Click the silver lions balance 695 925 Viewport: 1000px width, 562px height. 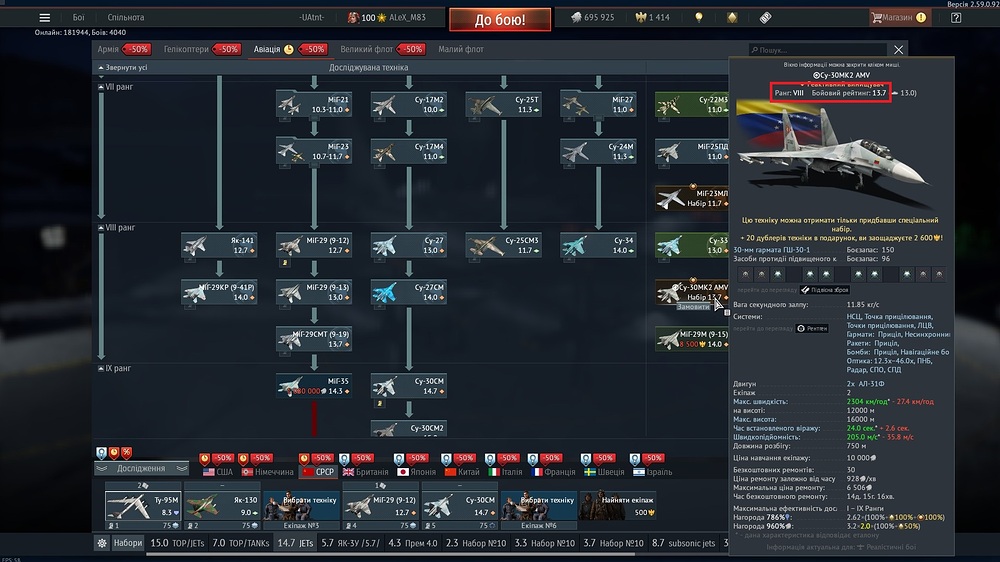[x=592, y=18]
